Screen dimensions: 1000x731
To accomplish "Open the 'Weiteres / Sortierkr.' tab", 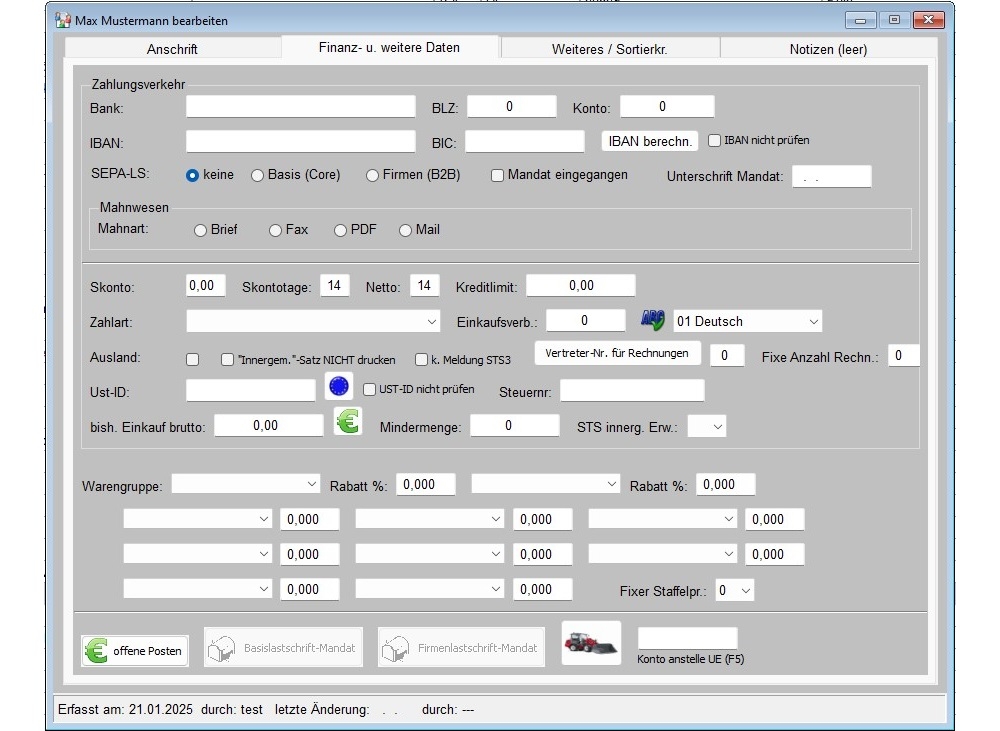I will 609,49.
